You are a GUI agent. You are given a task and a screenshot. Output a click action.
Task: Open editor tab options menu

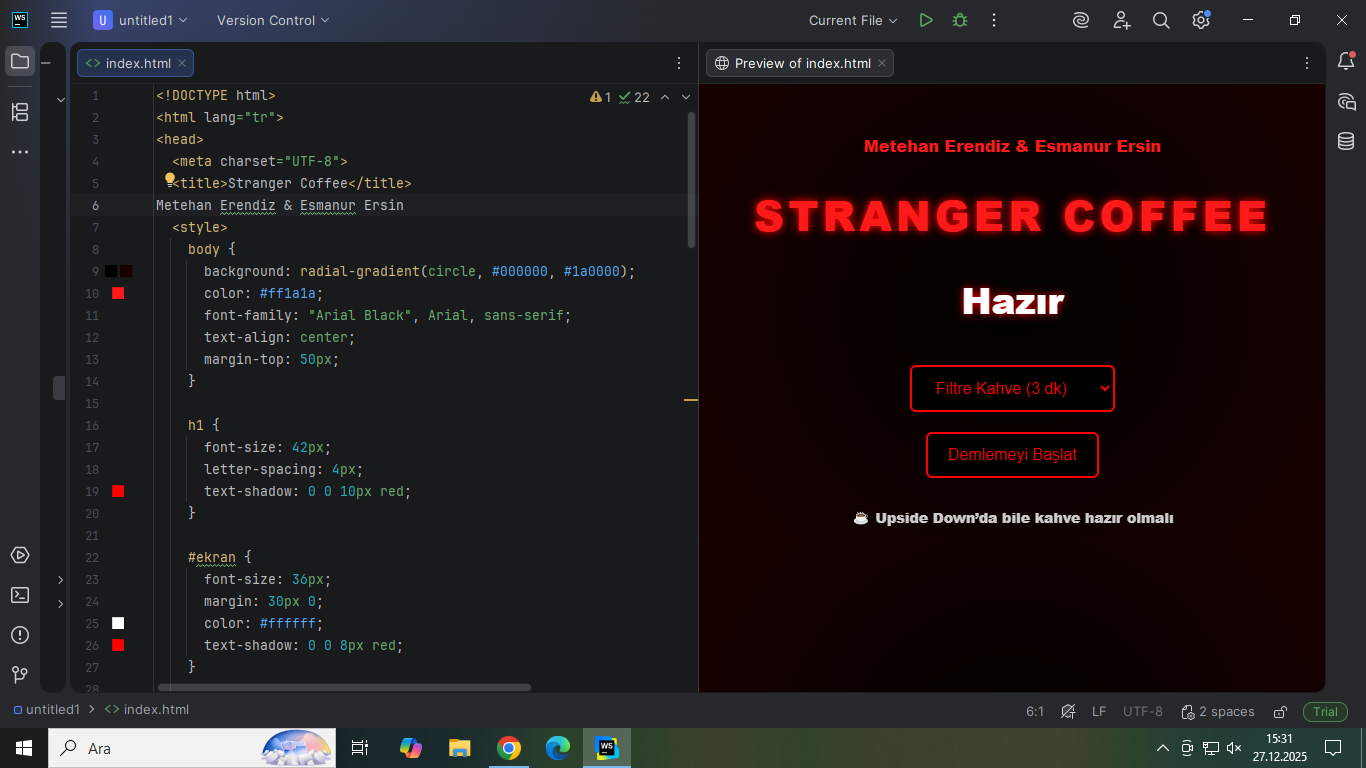point(679,63)
